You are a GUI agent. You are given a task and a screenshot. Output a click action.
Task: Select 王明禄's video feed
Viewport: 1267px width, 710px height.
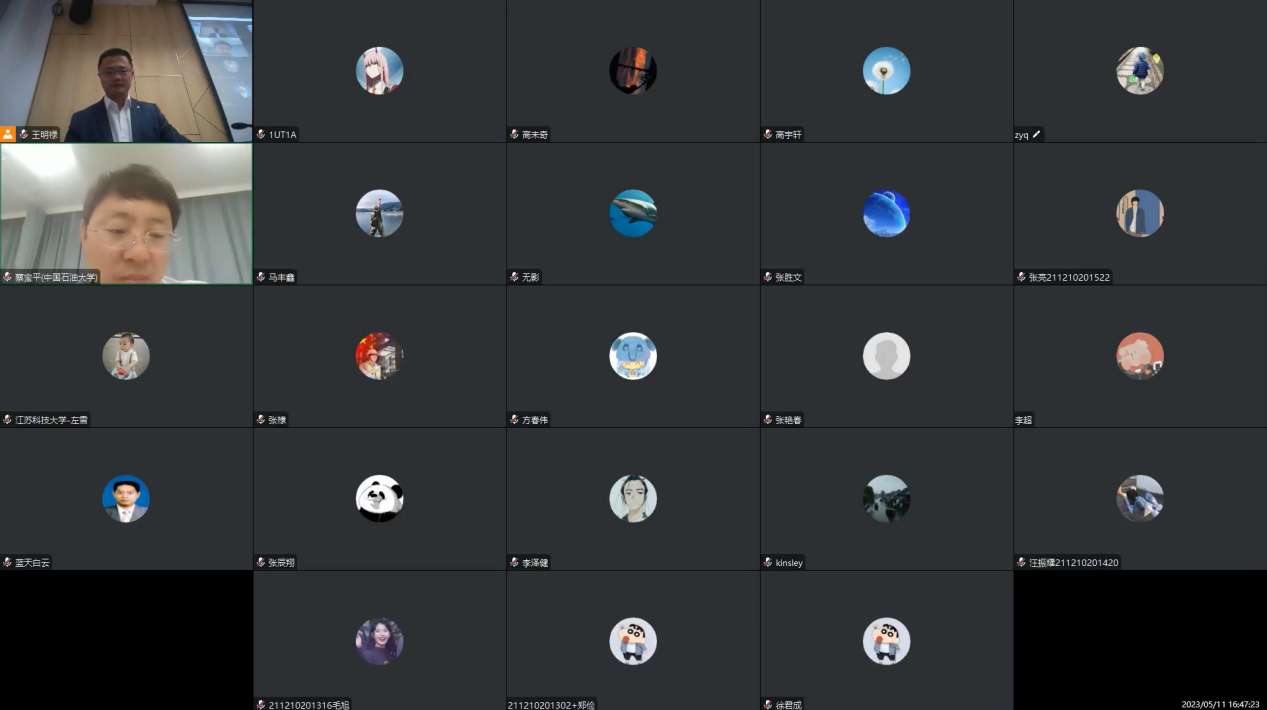(126, 71)
